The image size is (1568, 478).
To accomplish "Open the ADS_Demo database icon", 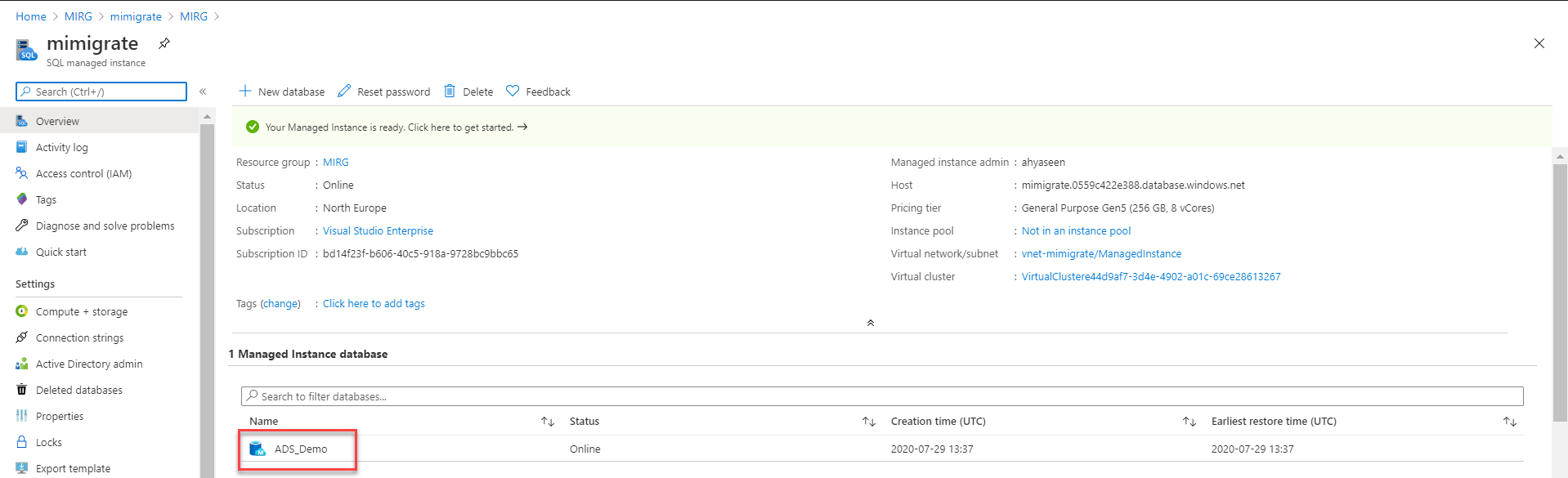I will click(x=258, y=449).
